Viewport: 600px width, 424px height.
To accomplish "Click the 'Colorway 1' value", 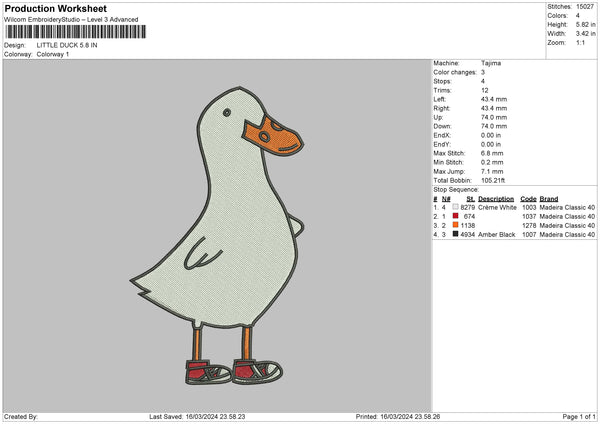I will tap(53, 54).
